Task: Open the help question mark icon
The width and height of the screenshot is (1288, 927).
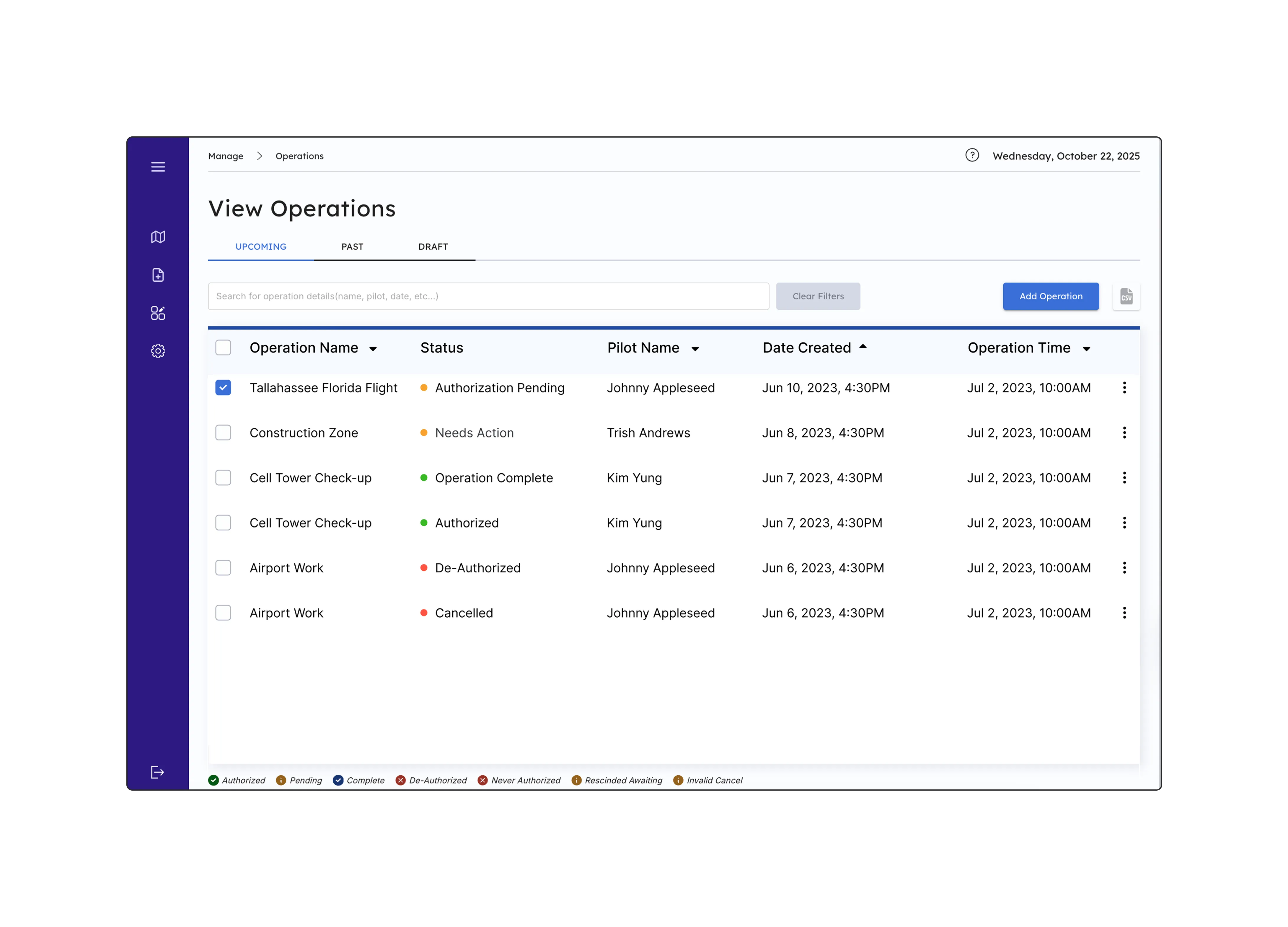Action: click(x=972, y=155)
